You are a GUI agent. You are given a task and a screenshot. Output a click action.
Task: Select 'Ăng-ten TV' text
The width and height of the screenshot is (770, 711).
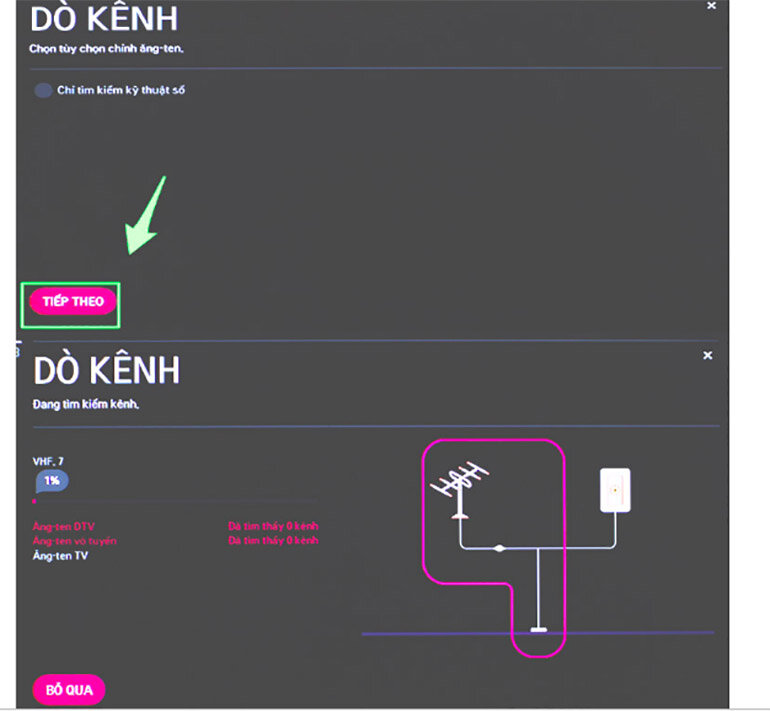coord(60,555)
